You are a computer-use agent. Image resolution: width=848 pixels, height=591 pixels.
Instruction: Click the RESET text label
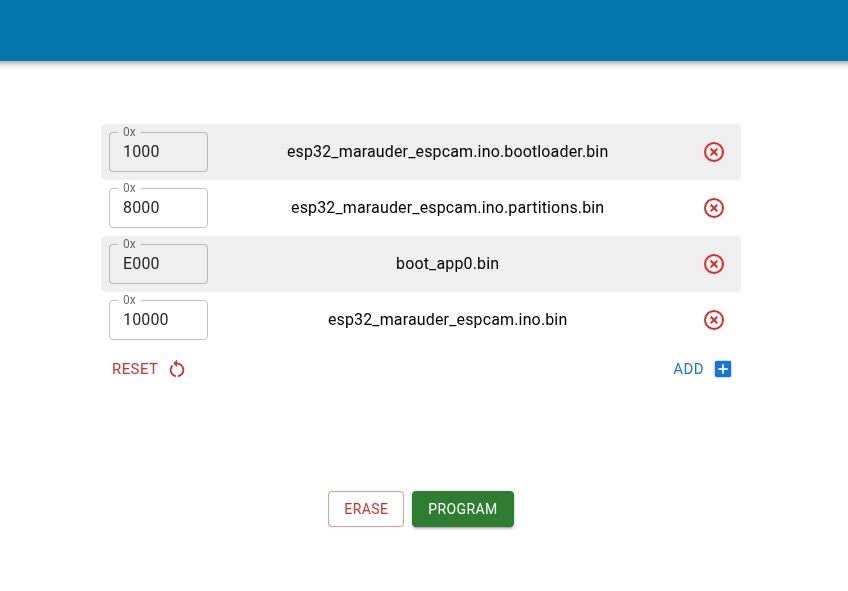pyautogui.click(x=135, y=369)
